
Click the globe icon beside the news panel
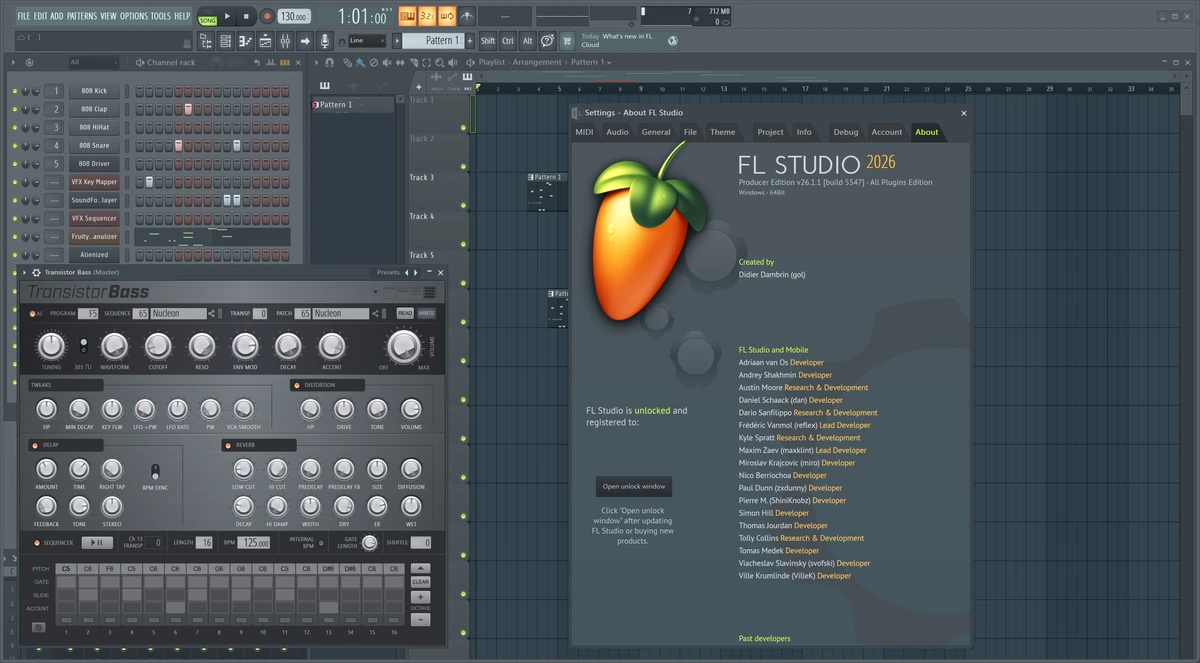click(x=673, y=41)
